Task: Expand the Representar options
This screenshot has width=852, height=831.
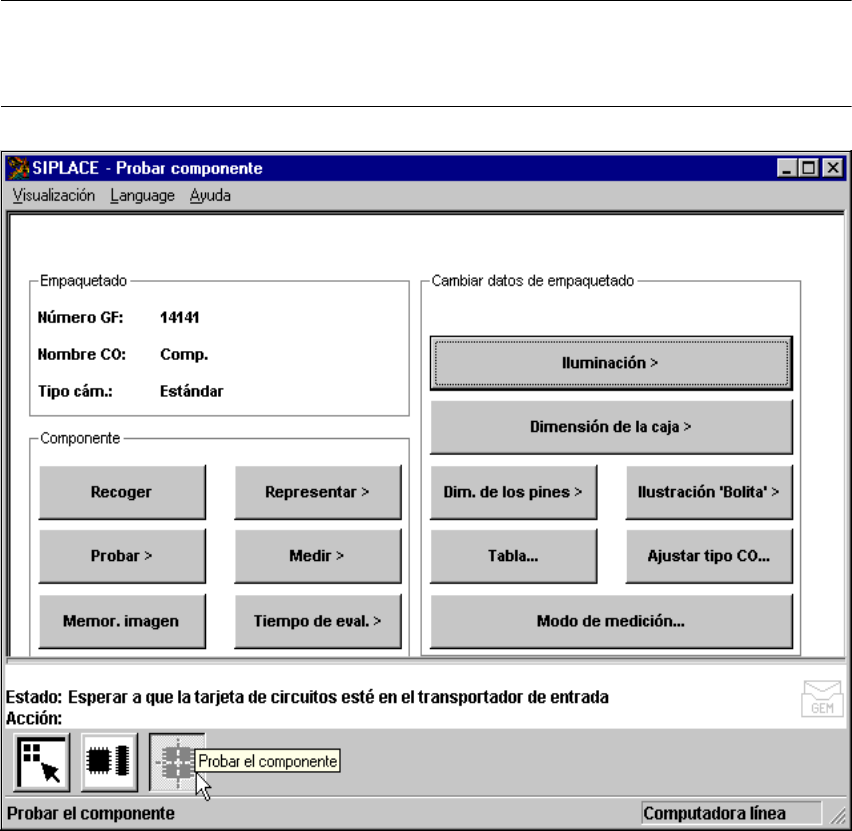Action: pyautogui.click(x=317, y=492)
